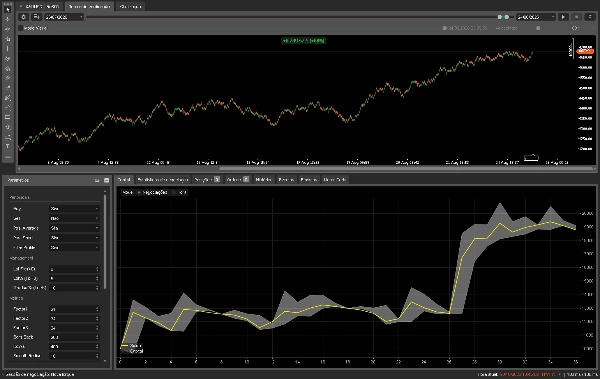600x379 pixels.
Task: Open the first results tab showing the equity chart
Action: pos(124,179)
